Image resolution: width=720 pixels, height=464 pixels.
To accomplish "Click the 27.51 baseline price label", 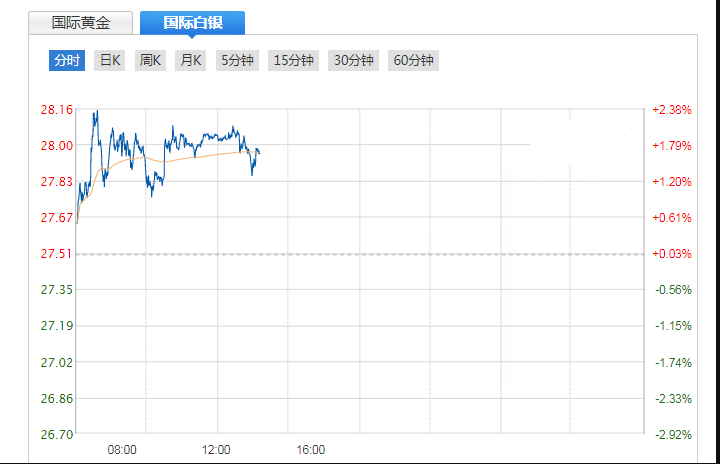I will [56, 254].
